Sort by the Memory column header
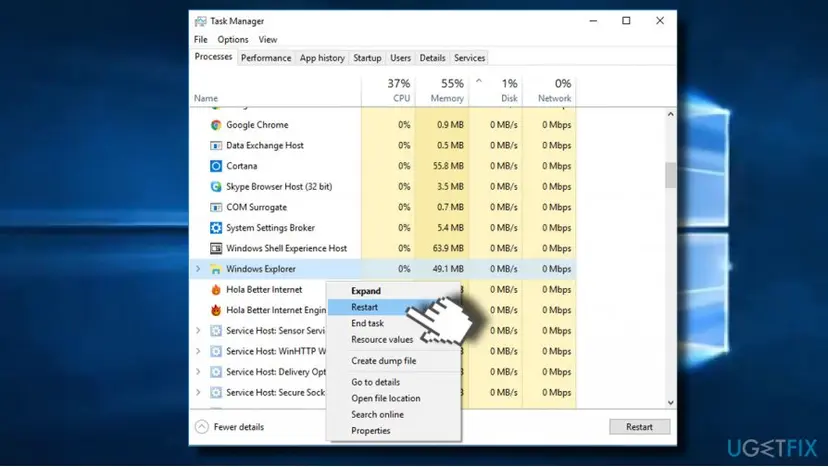Screen dimensions: 828x467 click(x=442, y=90)
